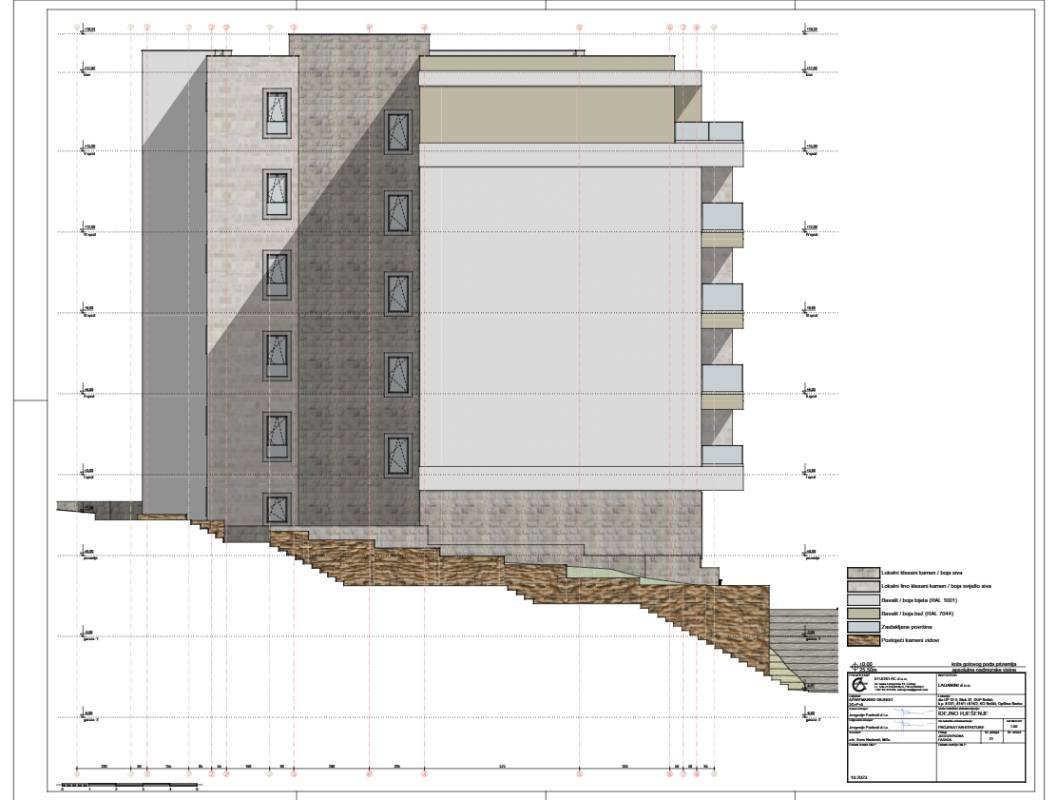Select the topmost window on the light stone wall
This screenshot has width=1057, height=800.
coord(276,112)
